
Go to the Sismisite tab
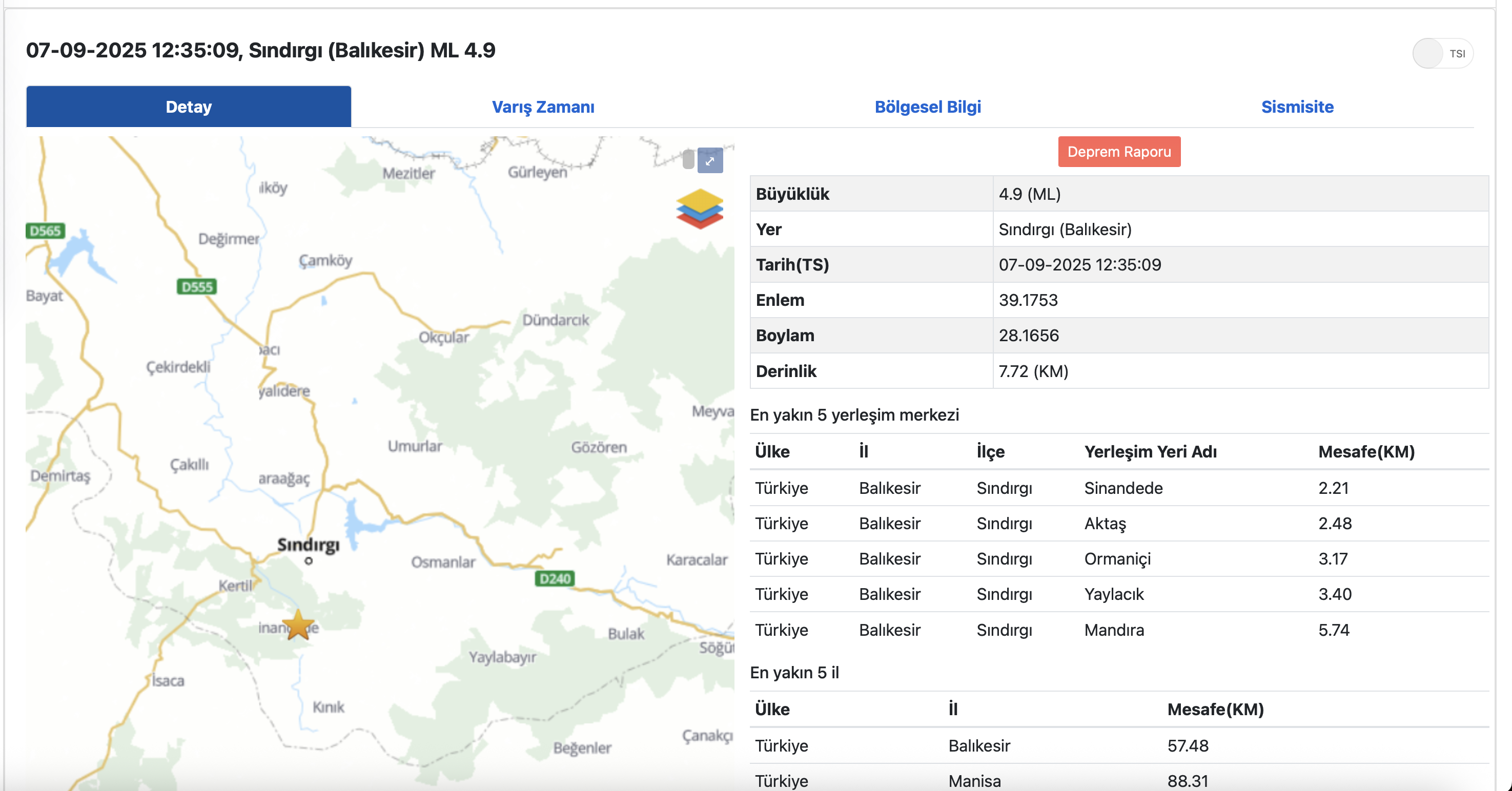coord(1297,107)
